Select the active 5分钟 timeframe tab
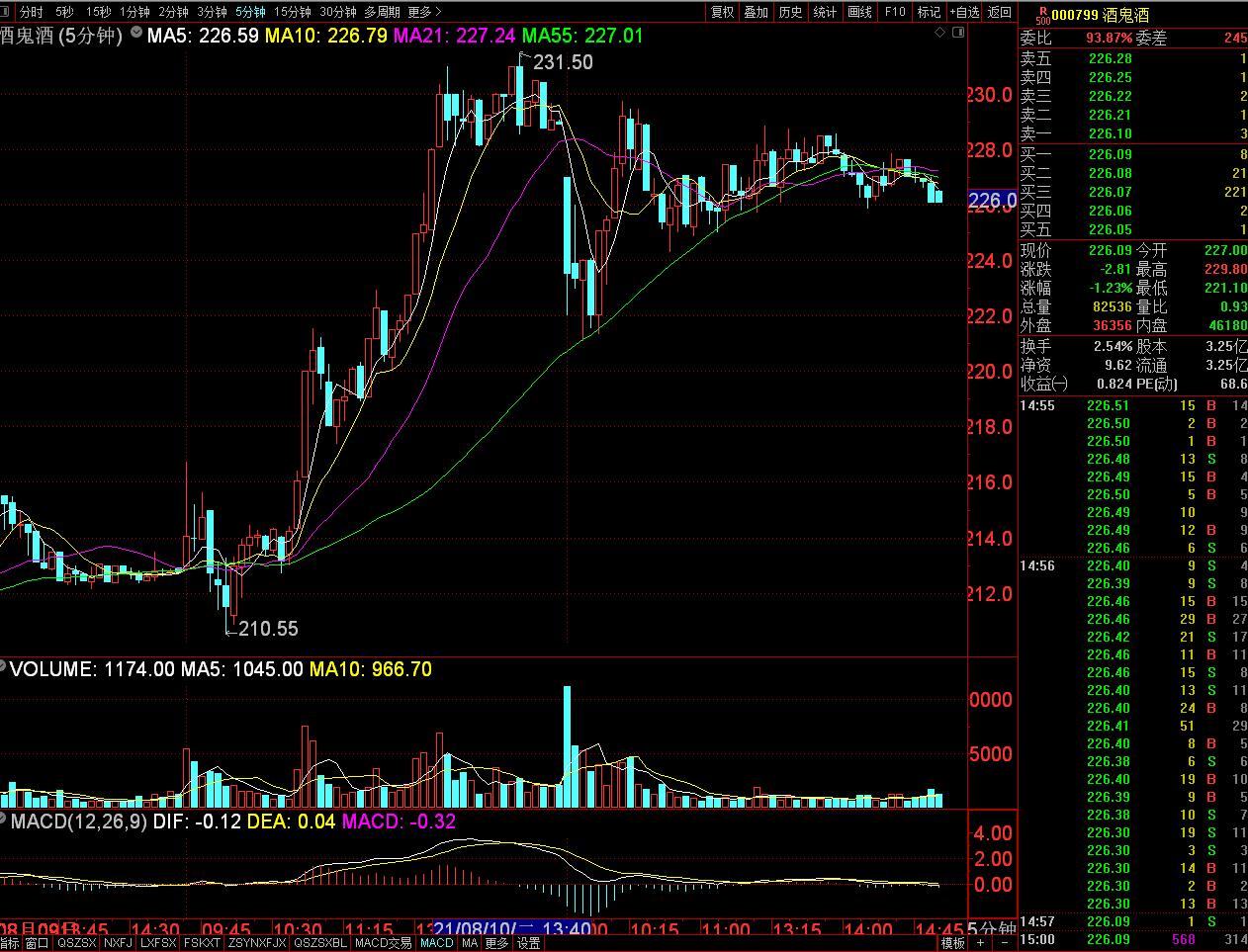1248x952 pixels. coord(250,12)
